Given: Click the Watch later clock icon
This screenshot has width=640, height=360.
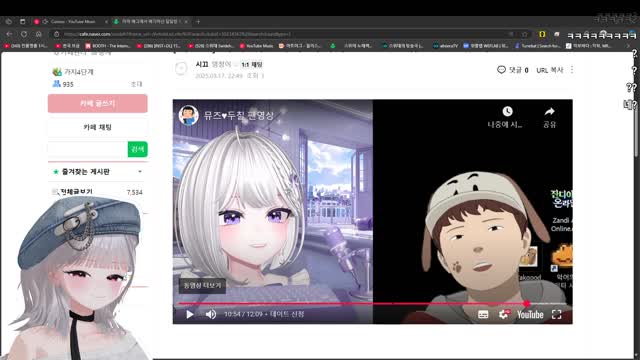Looking at the screenshot, I should [507, 111].
